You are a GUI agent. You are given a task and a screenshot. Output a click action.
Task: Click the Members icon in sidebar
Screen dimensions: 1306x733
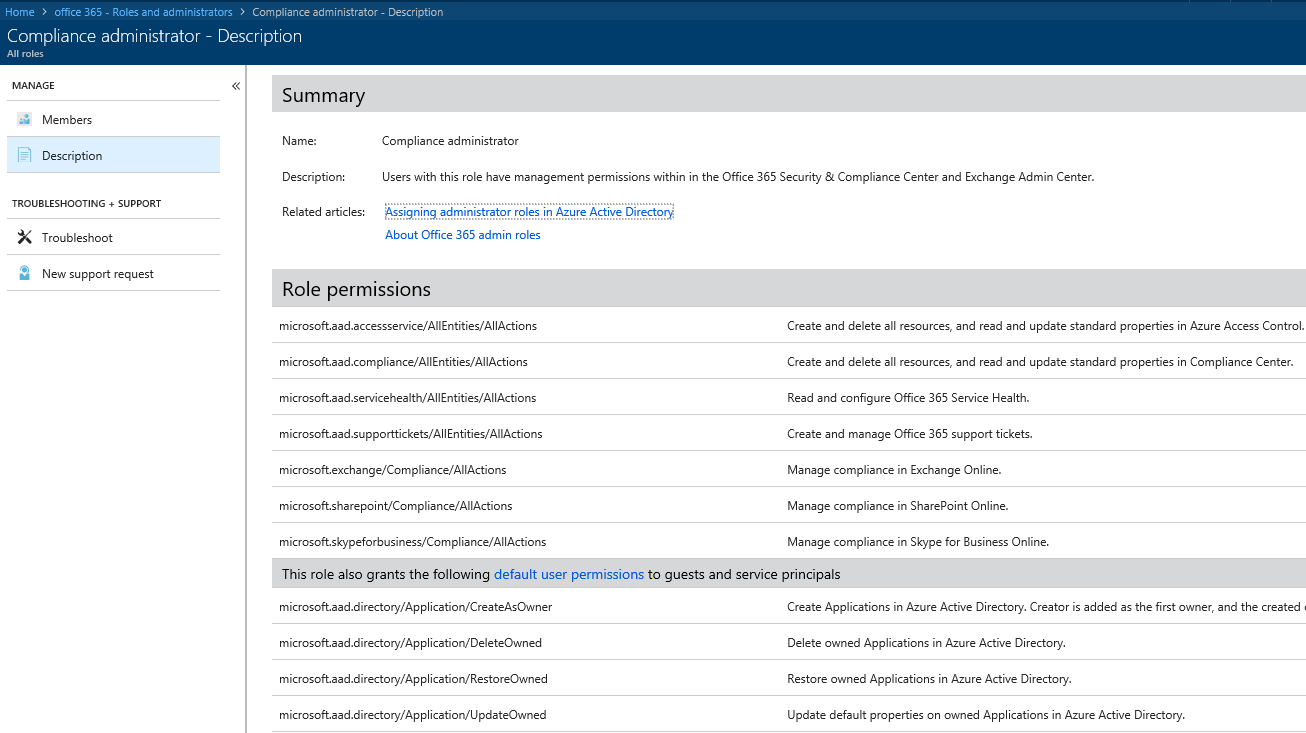[25, 119]
